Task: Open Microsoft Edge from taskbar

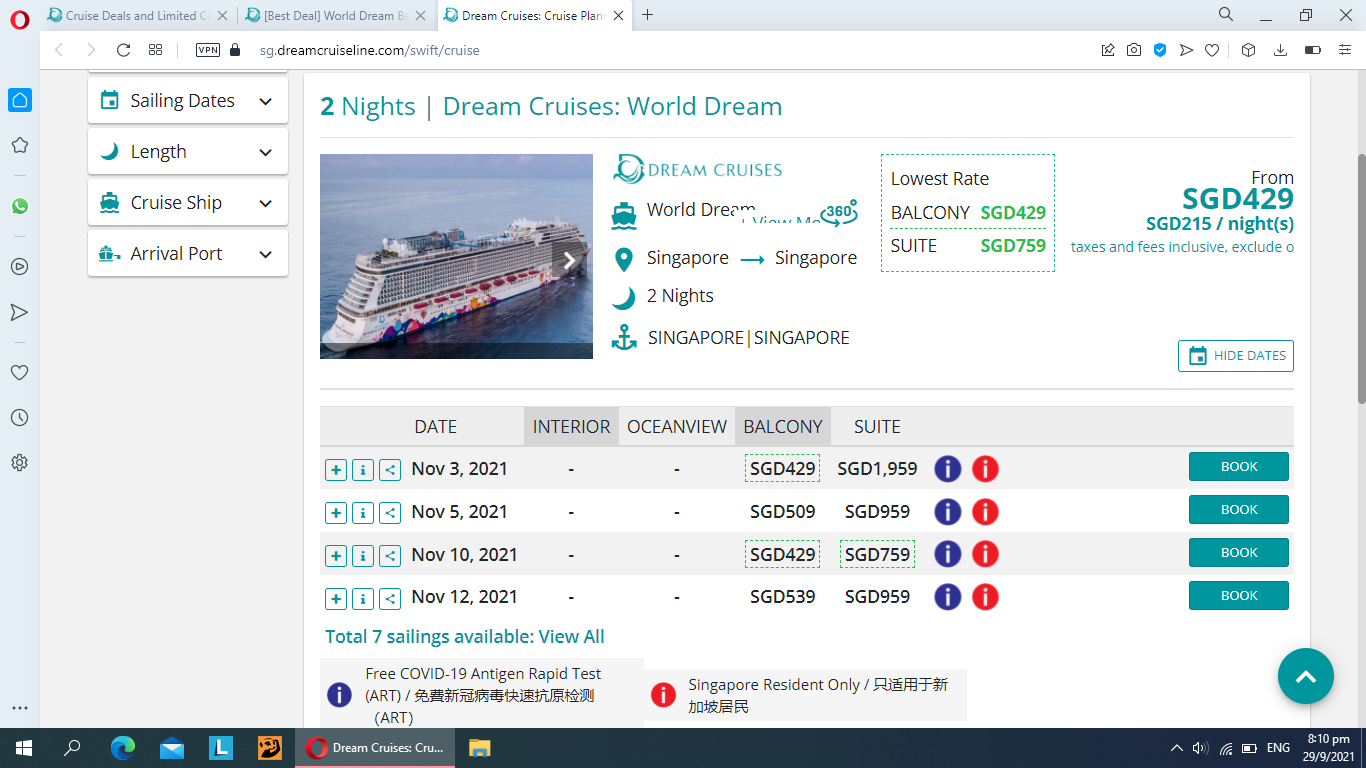Action: 123,748
